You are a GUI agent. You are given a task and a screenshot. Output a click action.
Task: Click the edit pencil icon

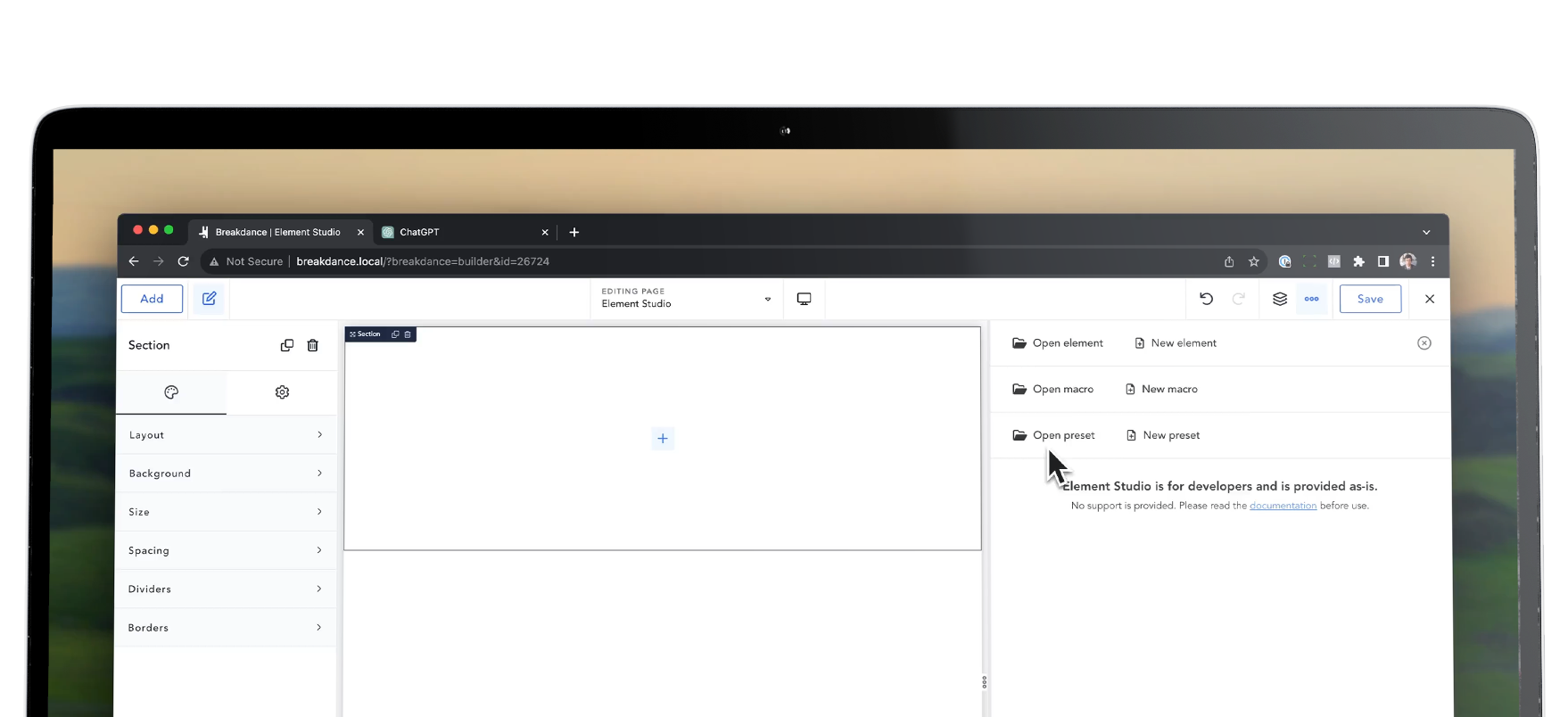coord(210,299)
